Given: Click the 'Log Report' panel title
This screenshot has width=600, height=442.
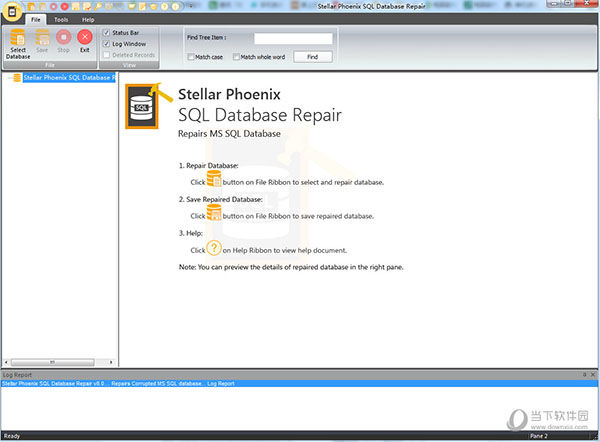Looking at the screenshot, I should tap(17, 375).
